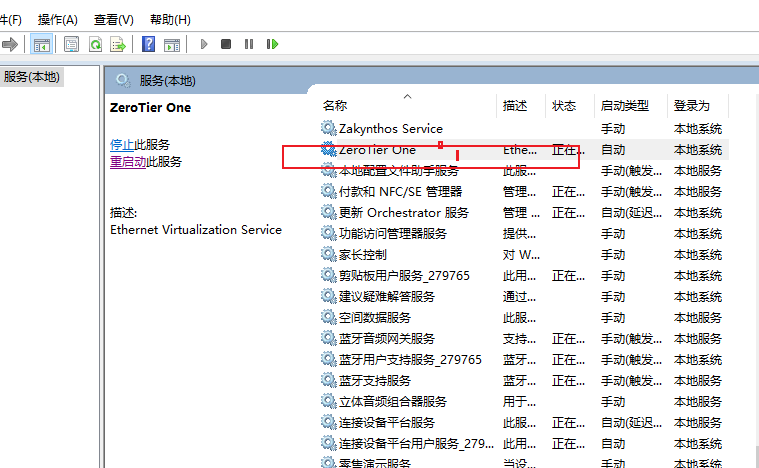
Task: Open the 查看(V) menu
Action: (113, 19)
